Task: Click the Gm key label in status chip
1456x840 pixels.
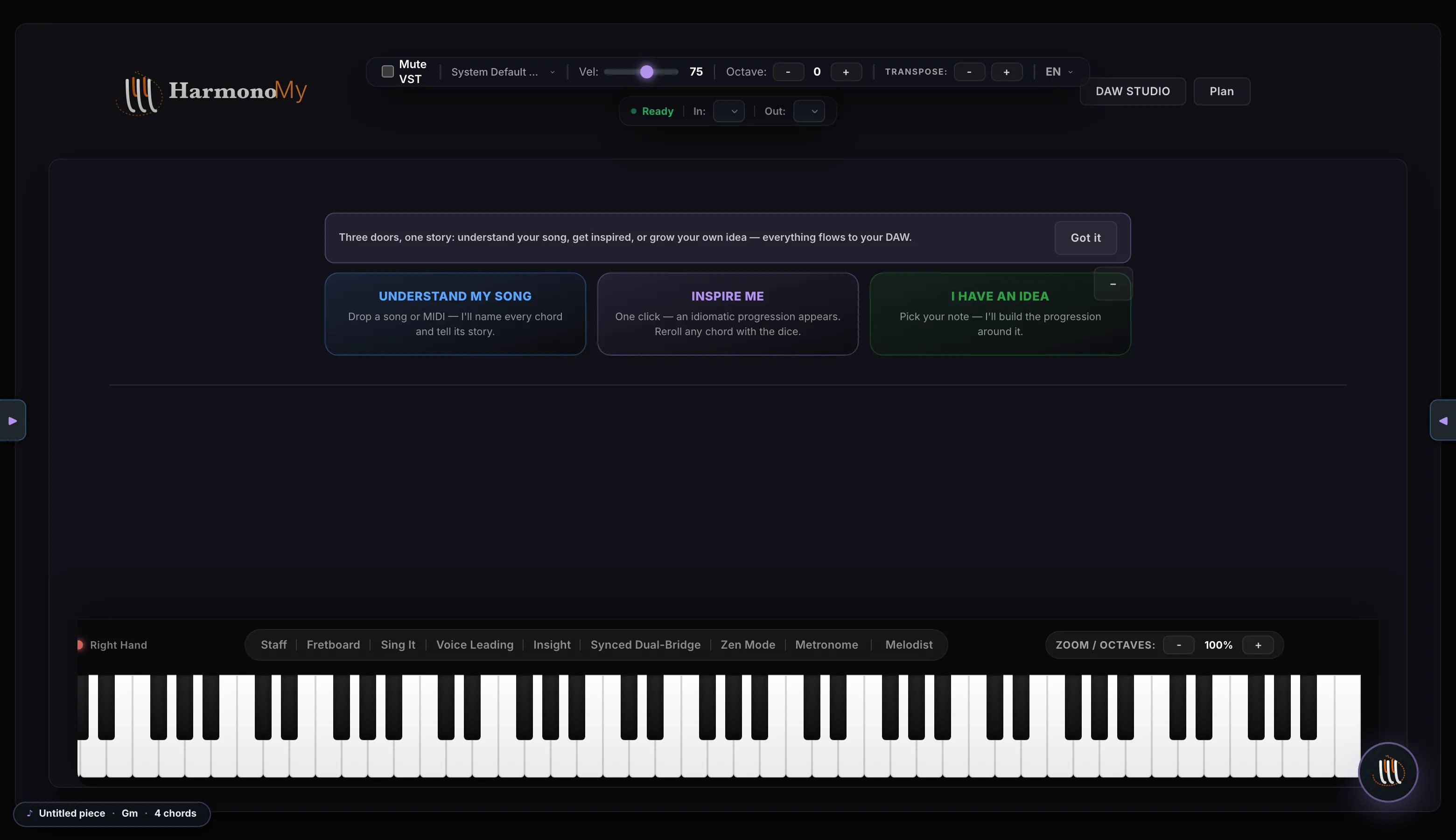Action: click(130, 813)
